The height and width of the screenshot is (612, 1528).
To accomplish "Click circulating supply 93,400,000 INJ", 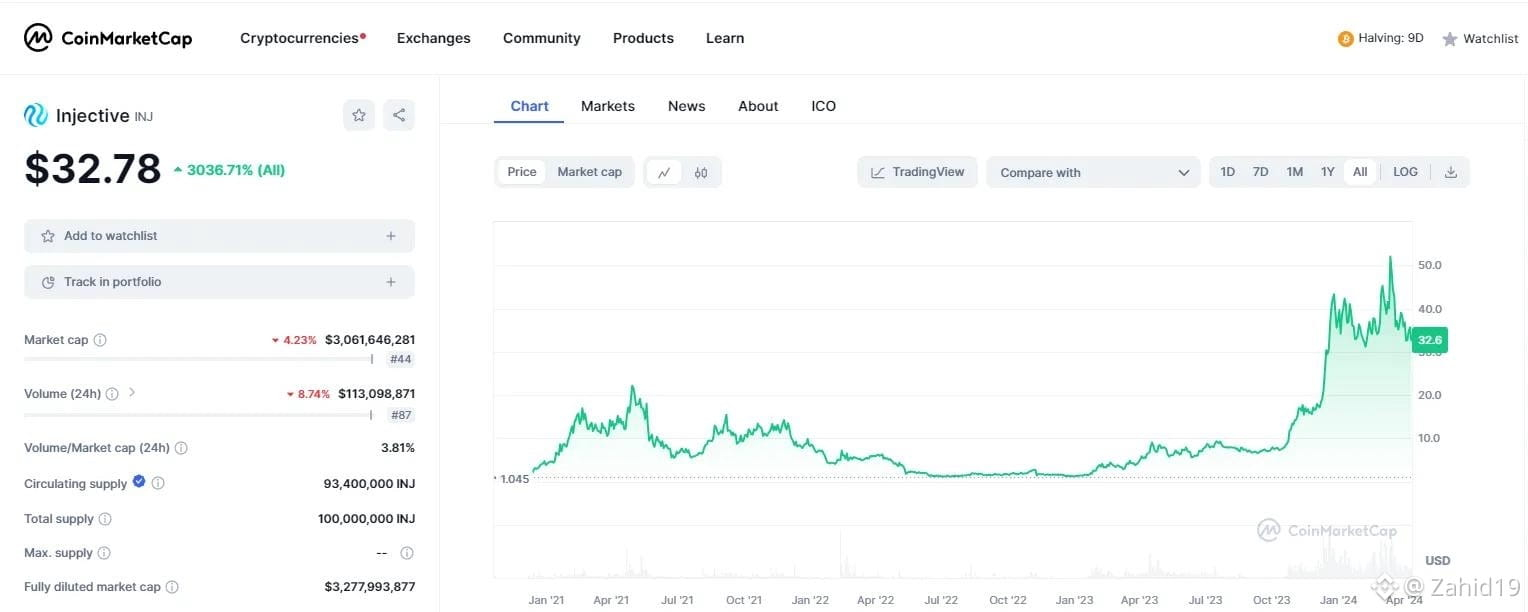I will click(369, 484).
